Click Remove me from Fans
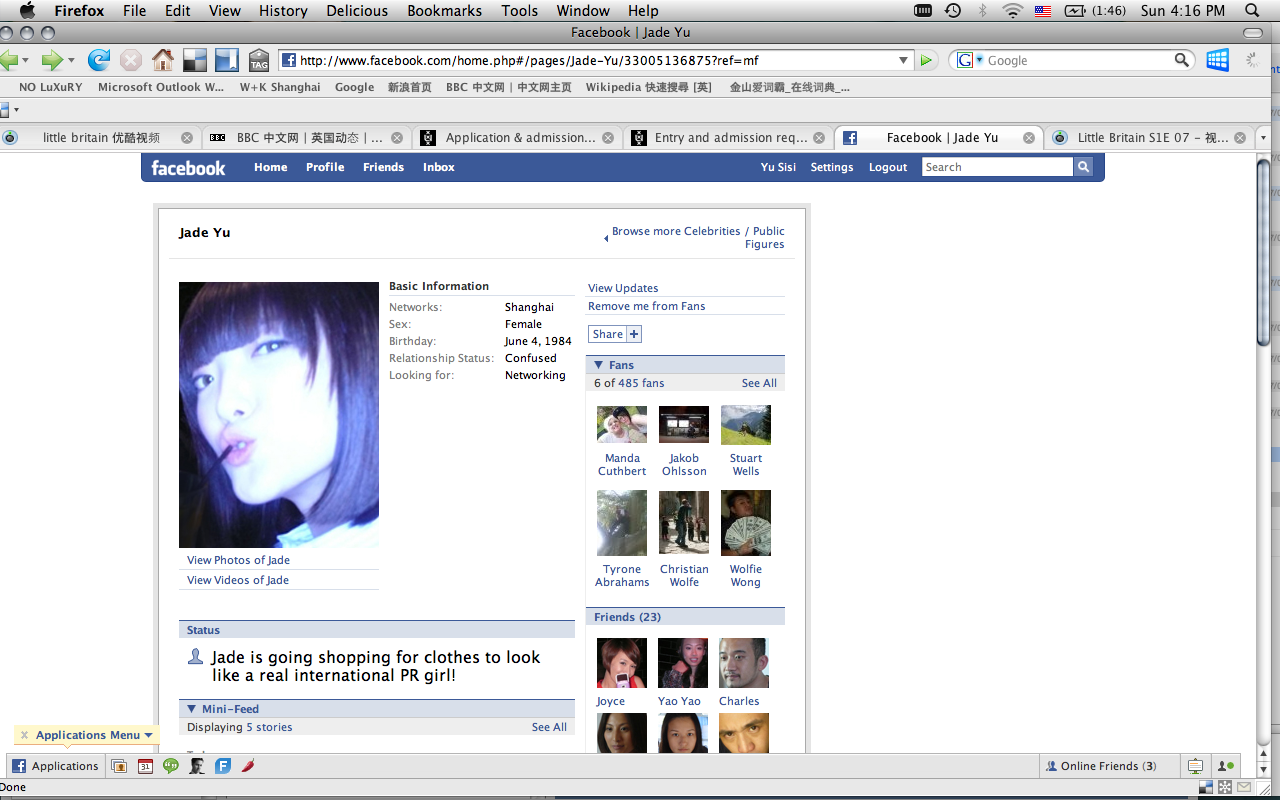The width and height of the screenshot is (1280, 800). (646, 306)
